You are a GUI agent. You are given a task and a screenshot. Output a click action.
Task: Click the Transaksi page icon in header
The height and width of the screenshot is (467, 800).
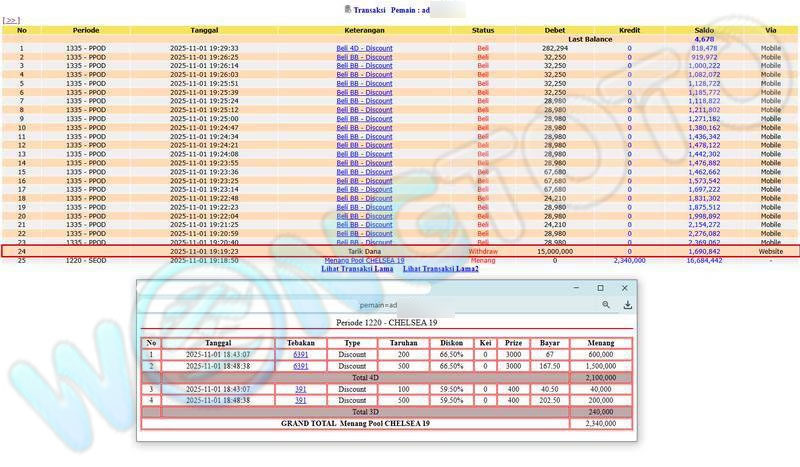pos(347,9)
